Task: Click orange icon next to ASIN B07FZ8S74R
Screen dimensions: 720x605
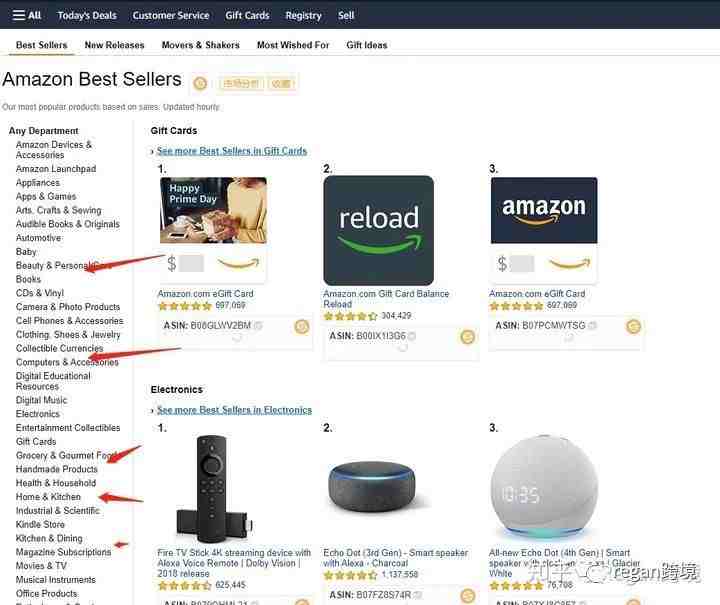Action: pyautogui.click(x=467, y=595)
